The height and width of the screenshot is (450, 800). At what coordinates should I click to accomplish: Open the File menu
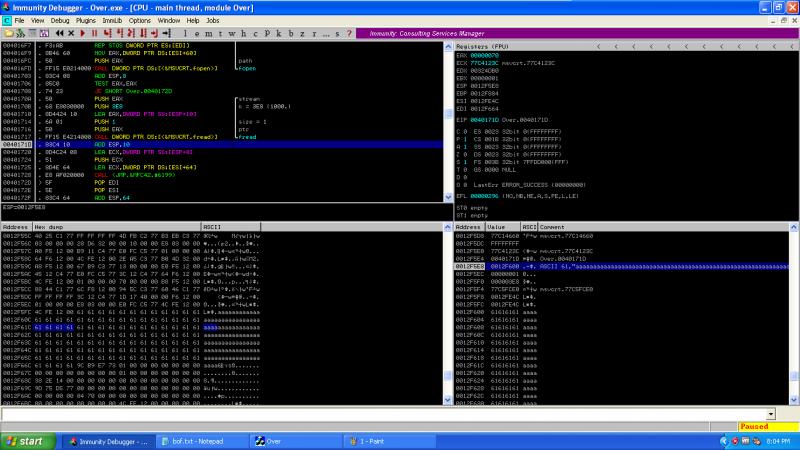[19, 21]
